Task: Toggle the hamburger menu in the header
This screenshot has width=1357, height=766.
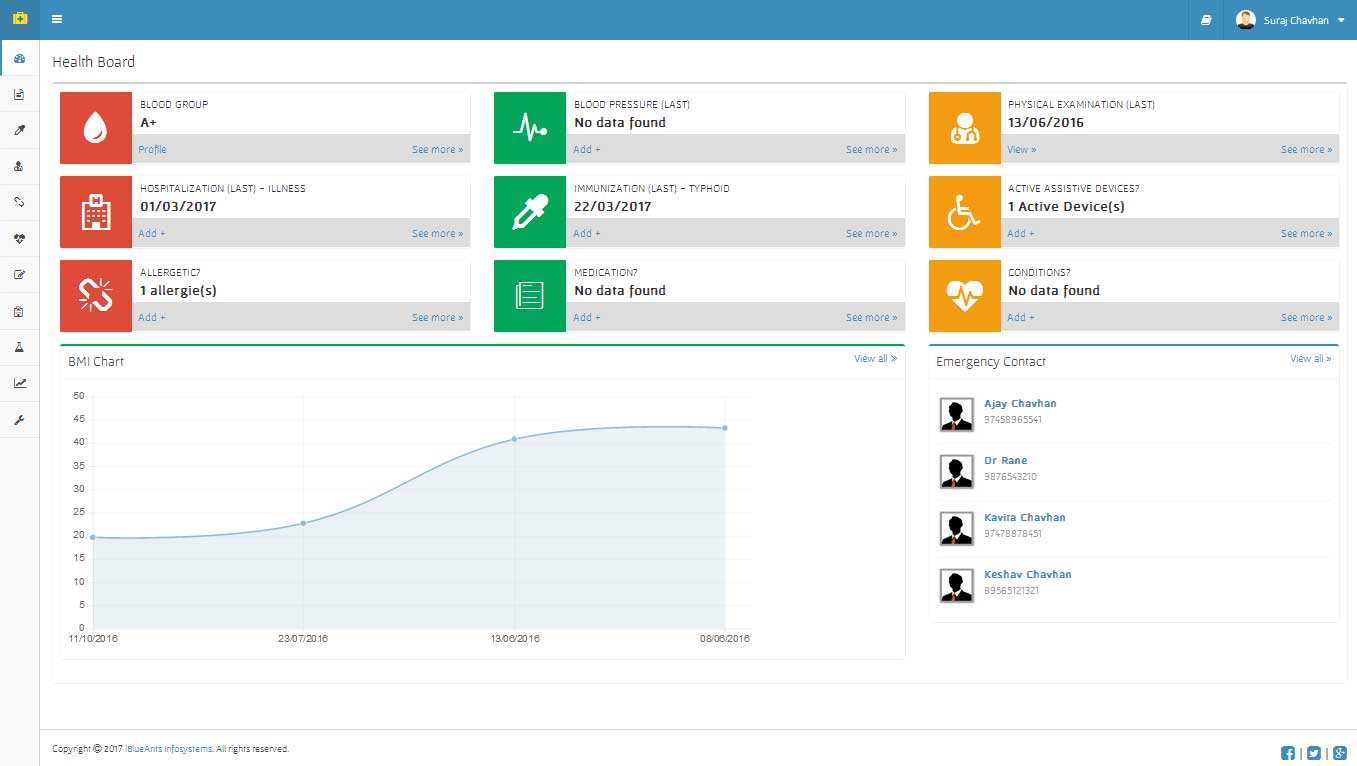Action: point(57,20)
